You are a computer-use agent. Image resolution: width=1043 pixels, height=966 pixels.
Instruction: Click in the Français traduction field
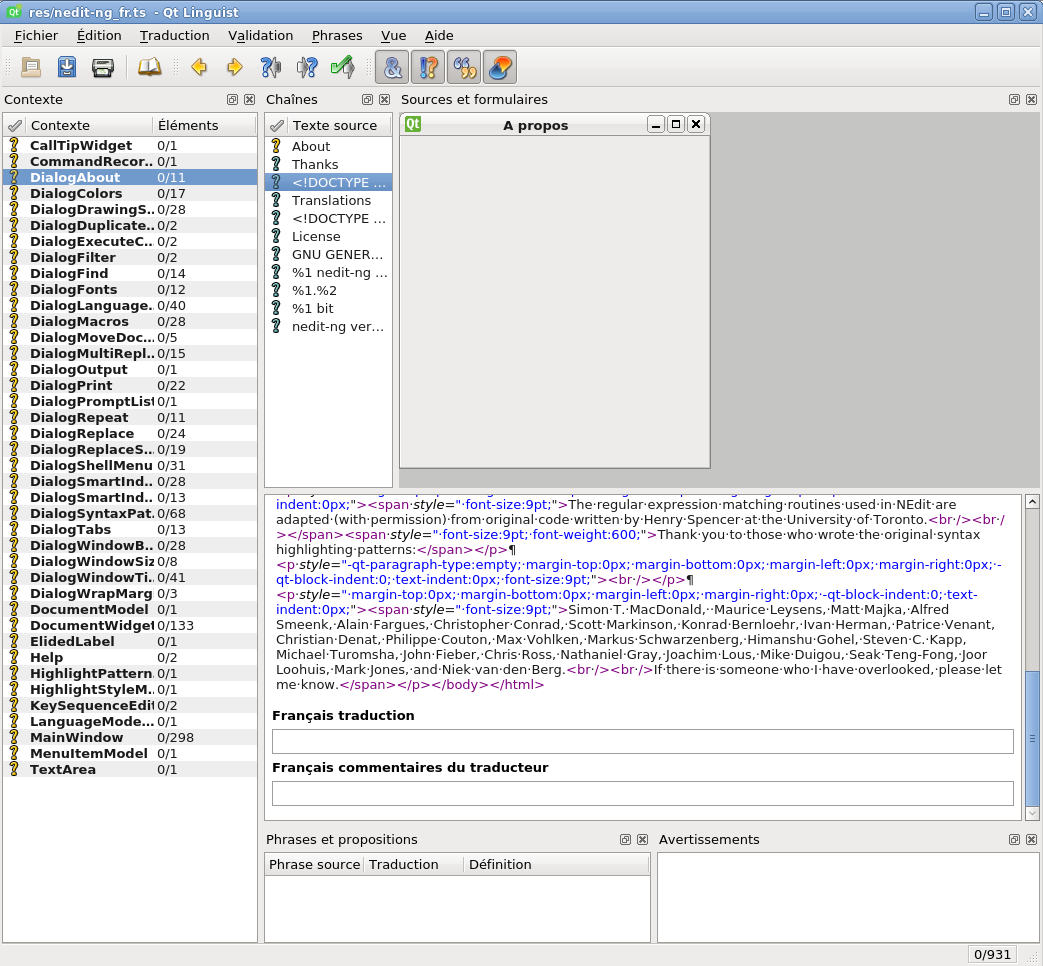point(643,741)
